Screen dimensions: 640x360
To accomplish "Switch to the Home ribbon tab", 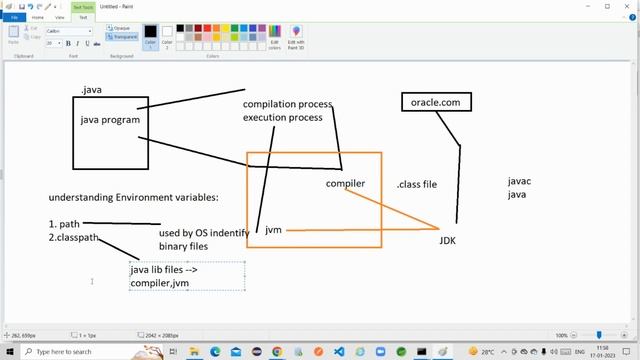I will 38,18.
